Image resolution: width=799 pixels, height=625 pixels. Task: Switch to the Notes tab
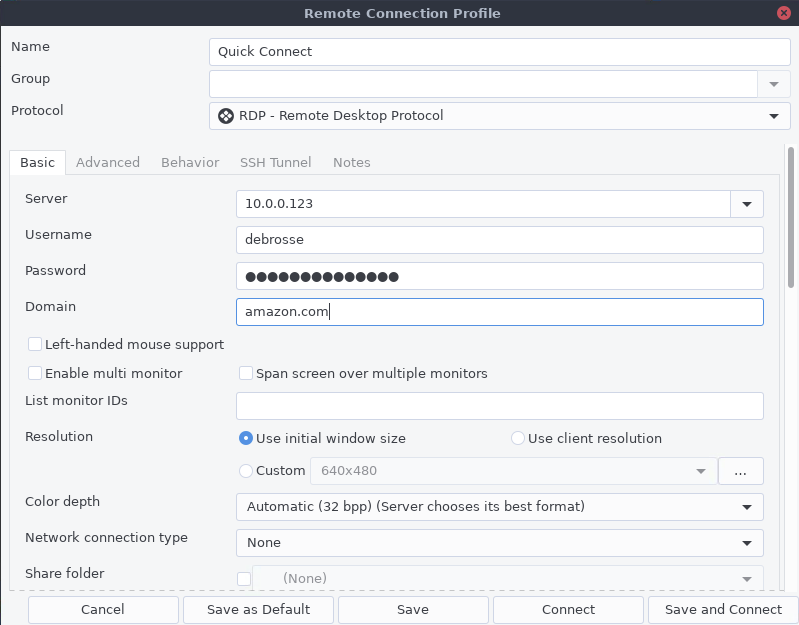click(352, 162)
